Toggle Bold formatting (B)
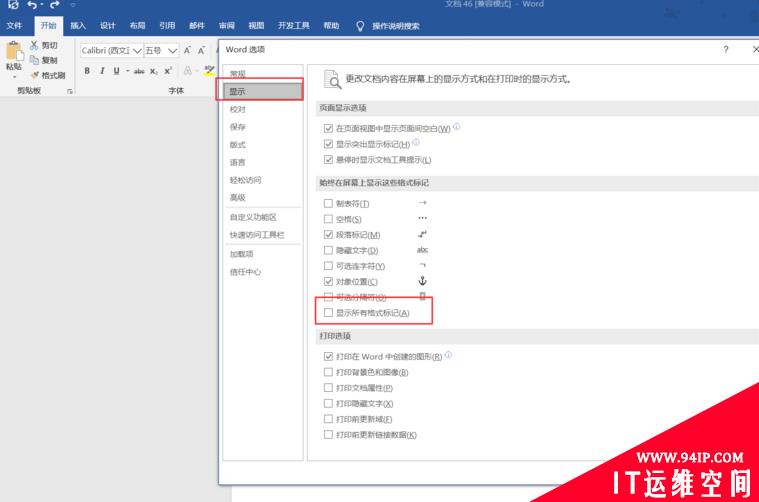Viewport: 759px width, 502px height. point(87,71)
